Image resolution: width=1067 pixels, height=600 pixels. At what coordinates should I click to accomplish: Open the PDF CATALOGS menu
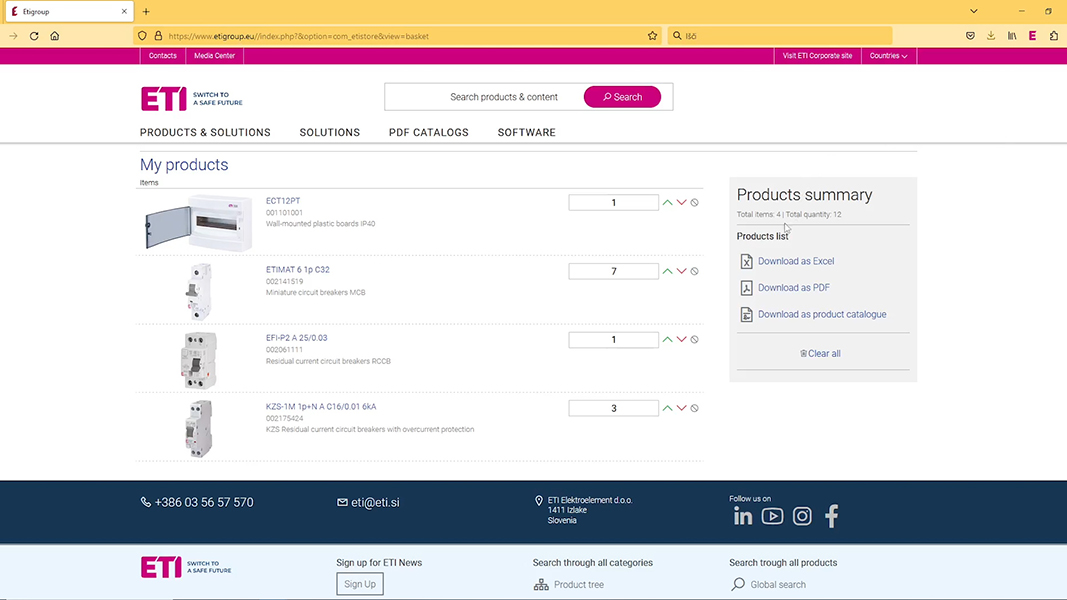(428, 132)
